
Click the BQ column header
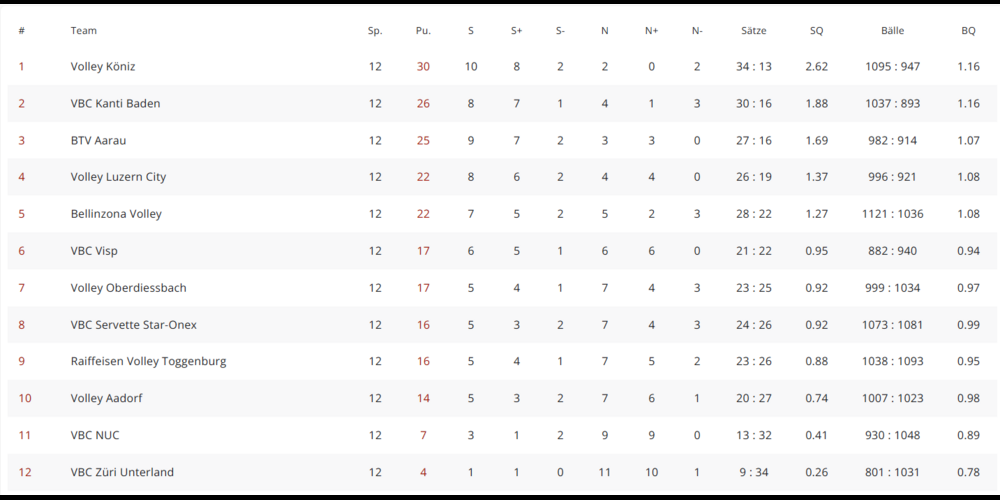[x=968, y=31]
